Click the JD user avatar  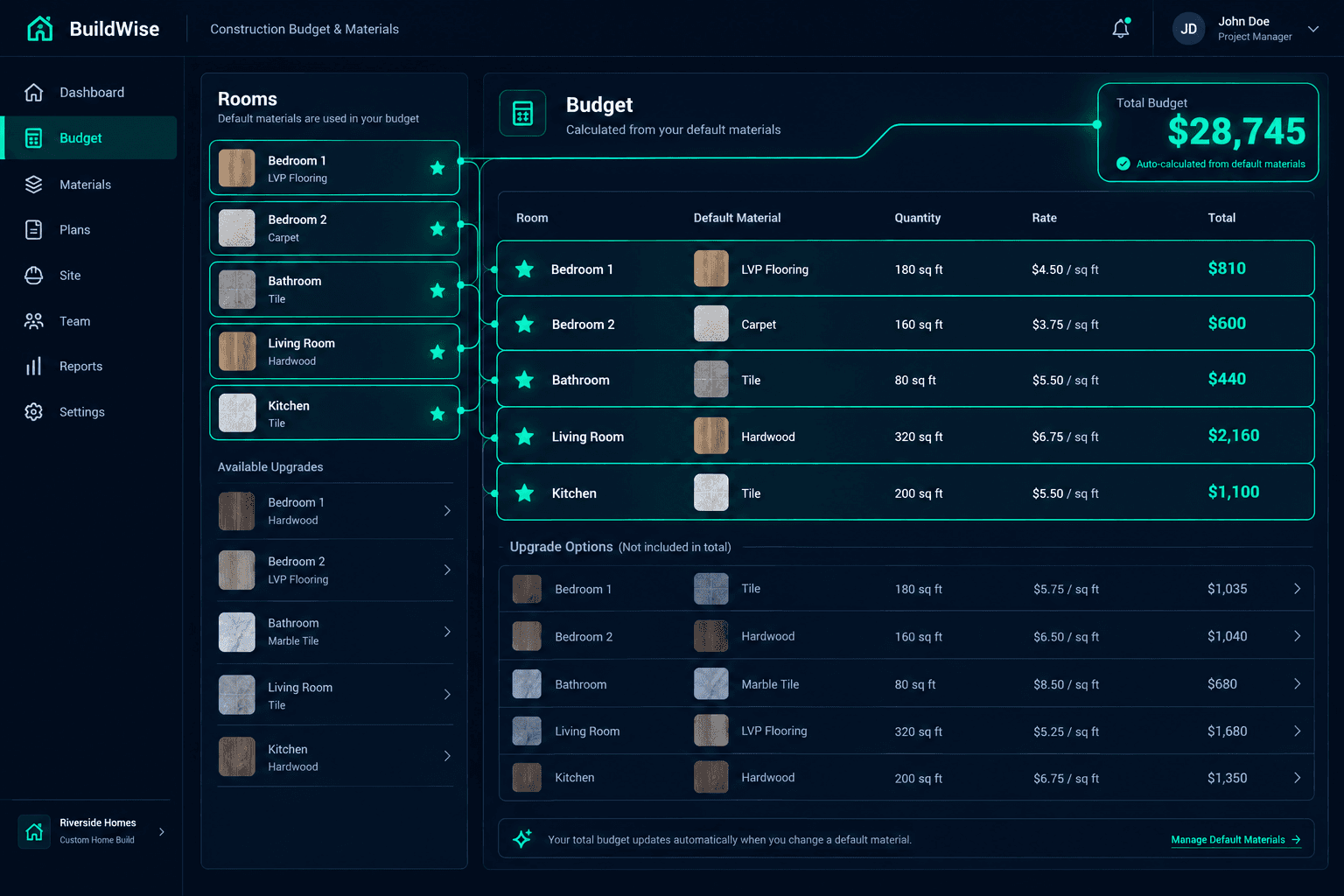click(x=1188, y=29)
